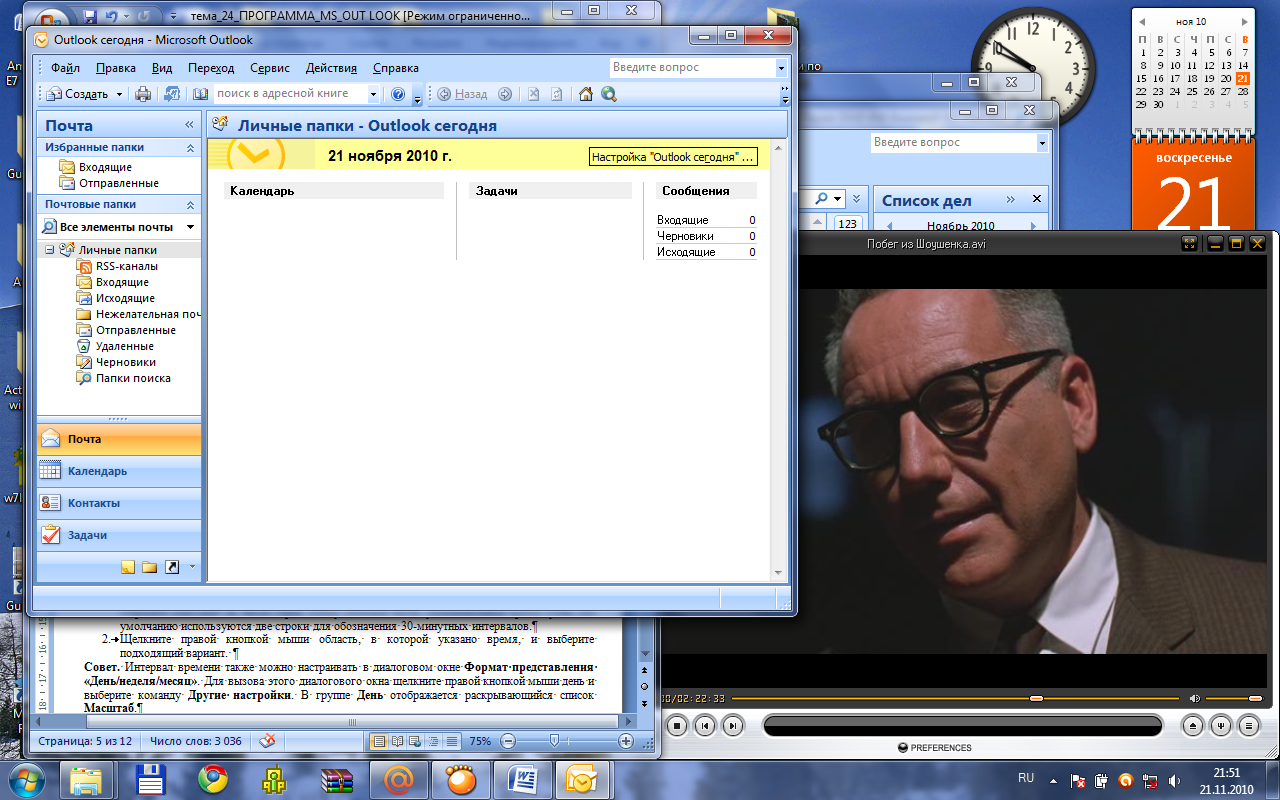The height and width of the screenshot is (800, 1280).
Task: Click the Word zoom out minus button
Action: [507, 741]
